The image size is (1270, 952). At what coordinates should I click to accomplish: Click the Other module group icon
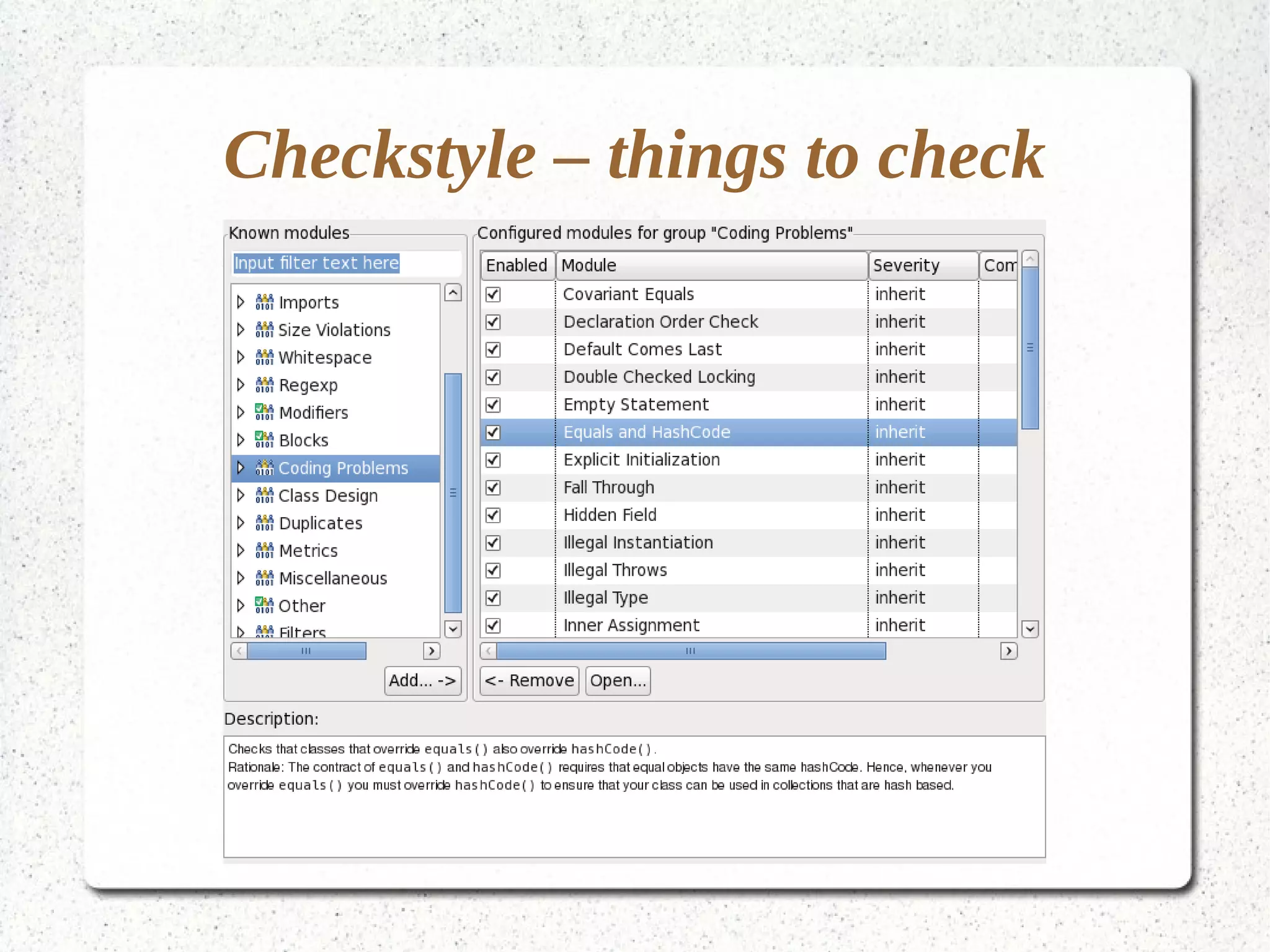(264, 605)
